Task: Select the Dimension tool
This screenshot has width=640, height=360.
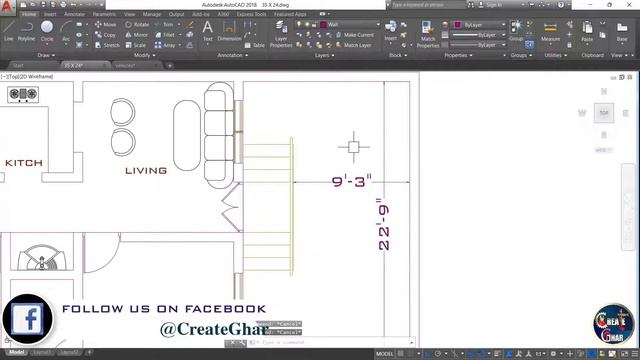Action: (229, 31)
